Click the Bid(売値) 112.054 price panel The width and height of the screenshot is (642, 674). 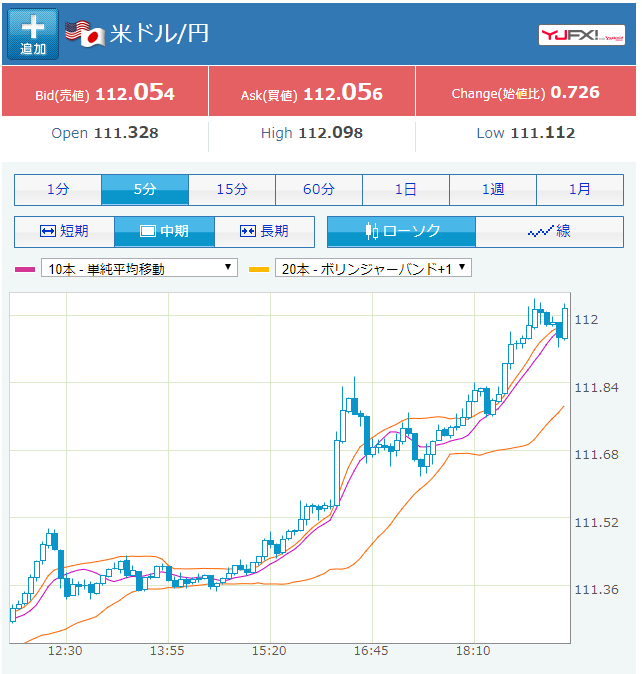pos(105,93)
